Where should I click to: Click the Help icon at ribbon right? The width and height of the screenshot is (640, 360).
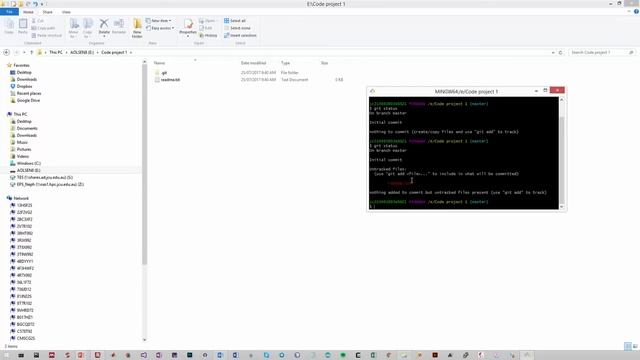point(636,11)
